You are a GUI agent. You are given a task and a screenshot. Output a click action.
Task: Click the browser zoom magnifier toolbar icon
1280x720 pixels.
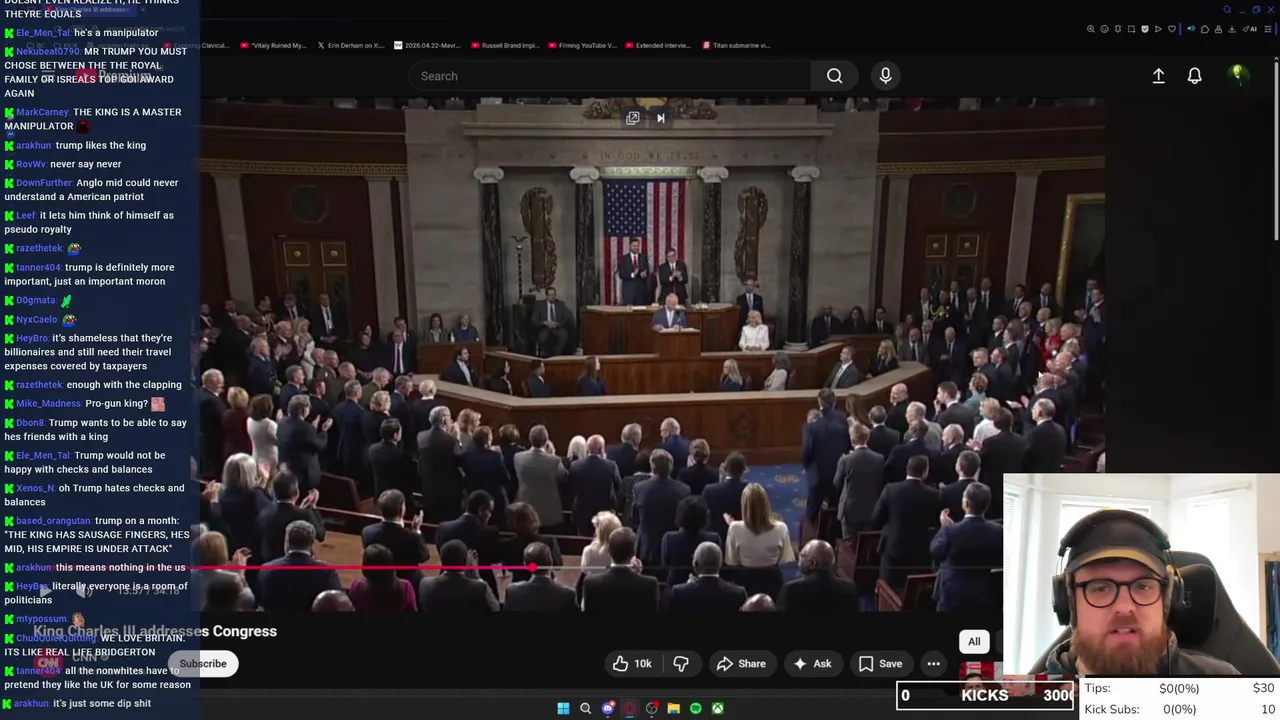click(x=1091, y=29)
